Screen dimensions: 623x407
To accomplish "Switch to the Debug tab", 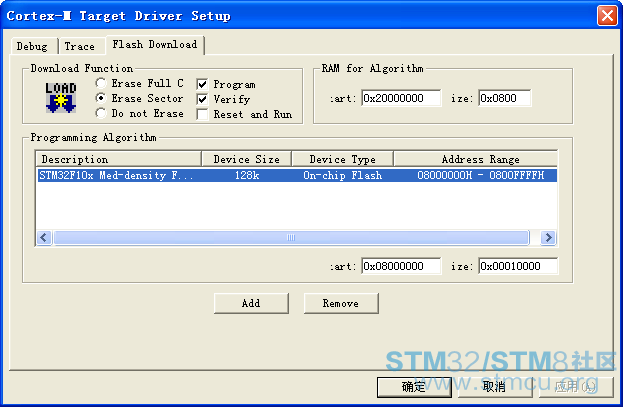I will (33, 46).
